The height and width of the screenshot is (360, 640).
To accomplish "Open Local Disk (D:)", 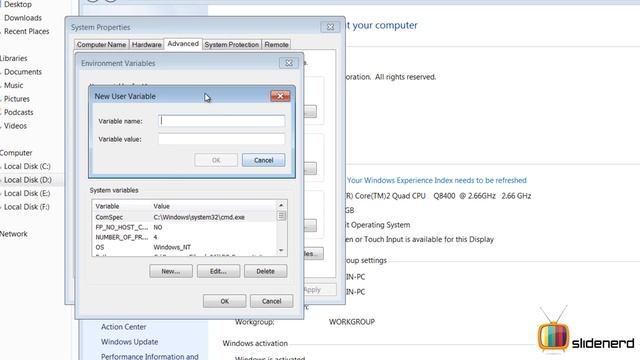I will tap(27, 180).
